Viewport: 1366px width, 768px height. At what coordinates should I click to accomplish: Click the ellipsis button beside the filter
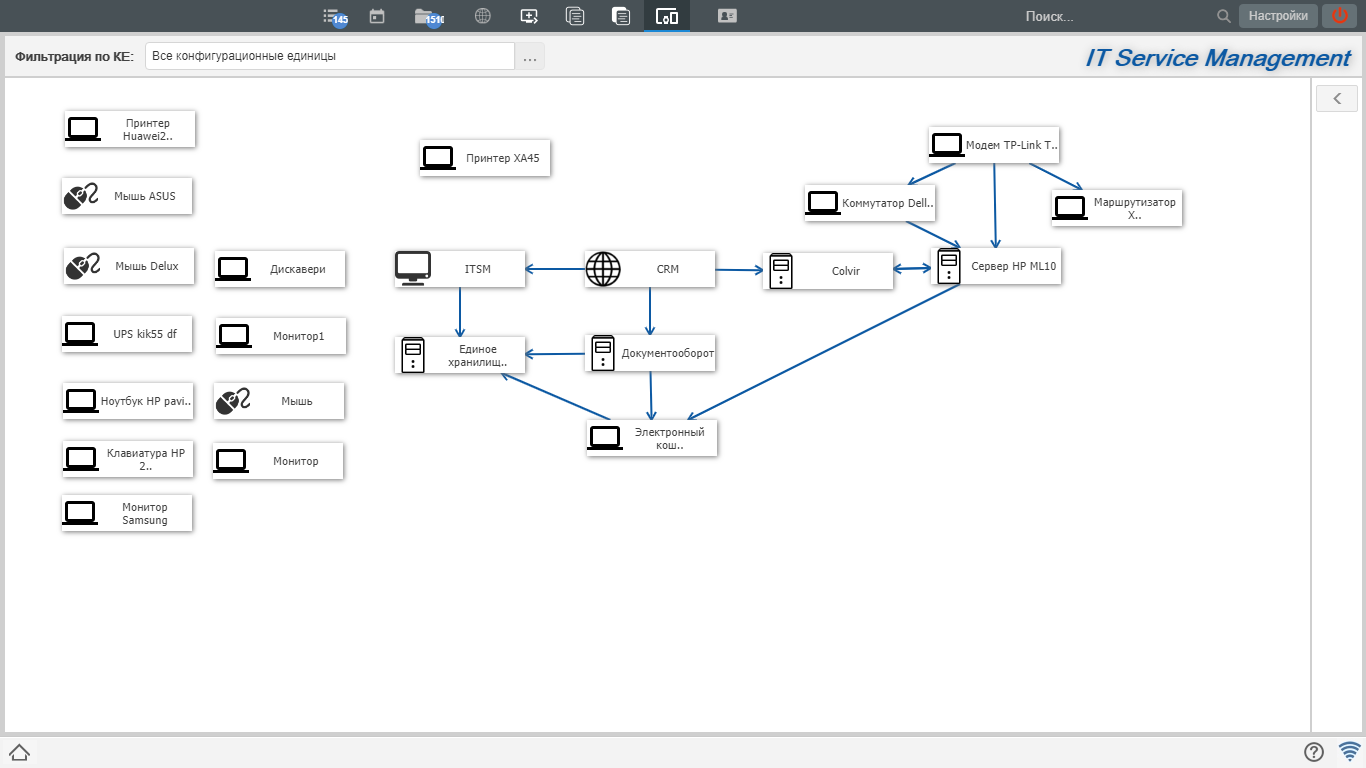(x=530, y=57)
